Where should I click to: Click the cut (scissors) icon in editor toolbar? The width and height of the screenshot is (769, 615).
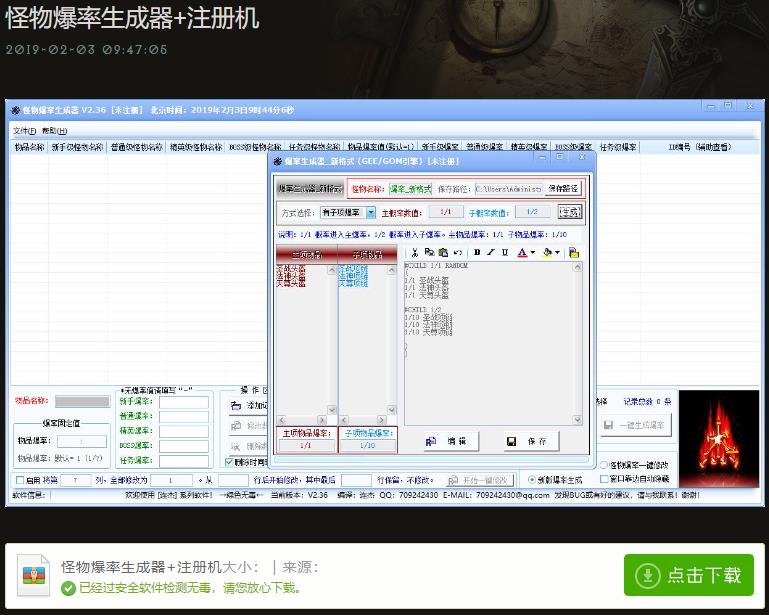click(x=414, y=253)
